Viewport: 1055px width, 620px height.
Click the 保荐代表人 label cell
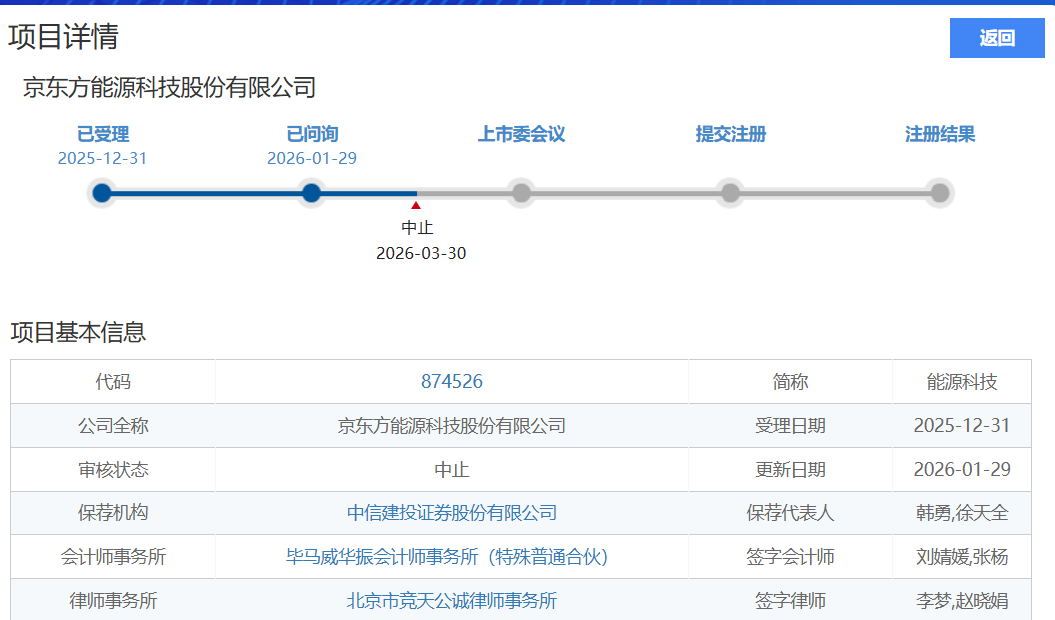coord(790,513)
